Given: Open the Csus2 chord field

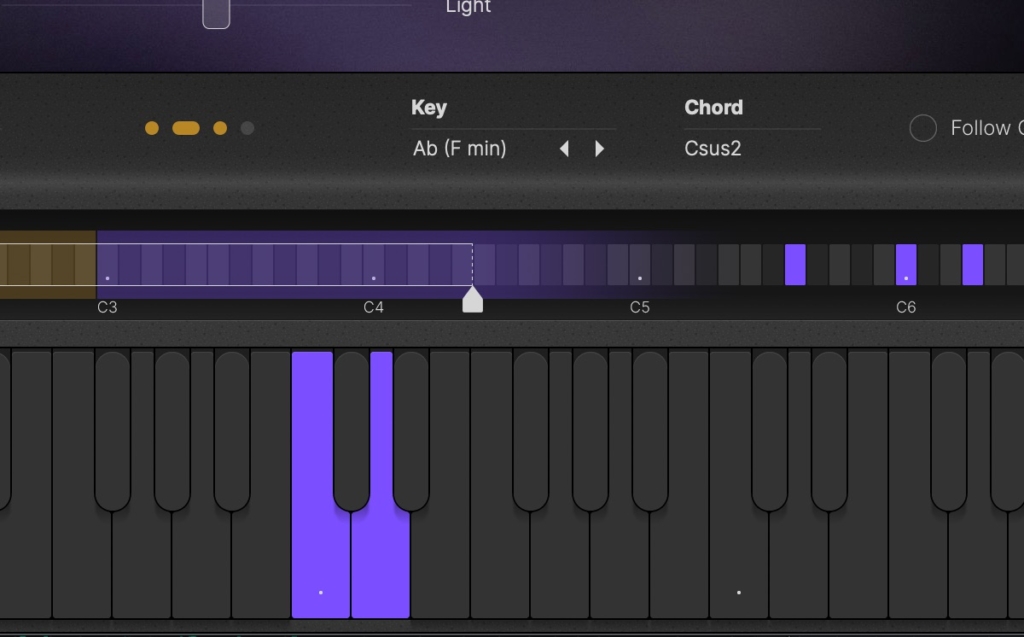Looking at the screenshot, I should (x=713, y=149).
